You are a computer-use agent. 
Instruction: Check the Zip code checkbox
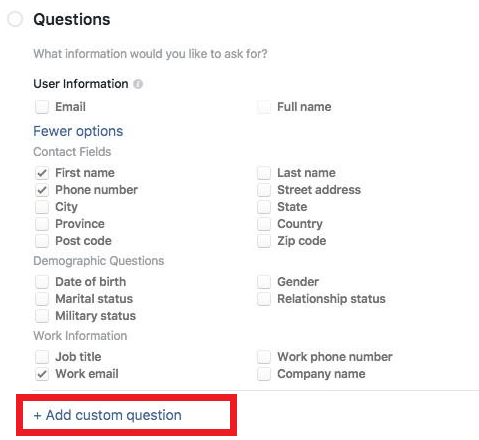pos(264,241)
